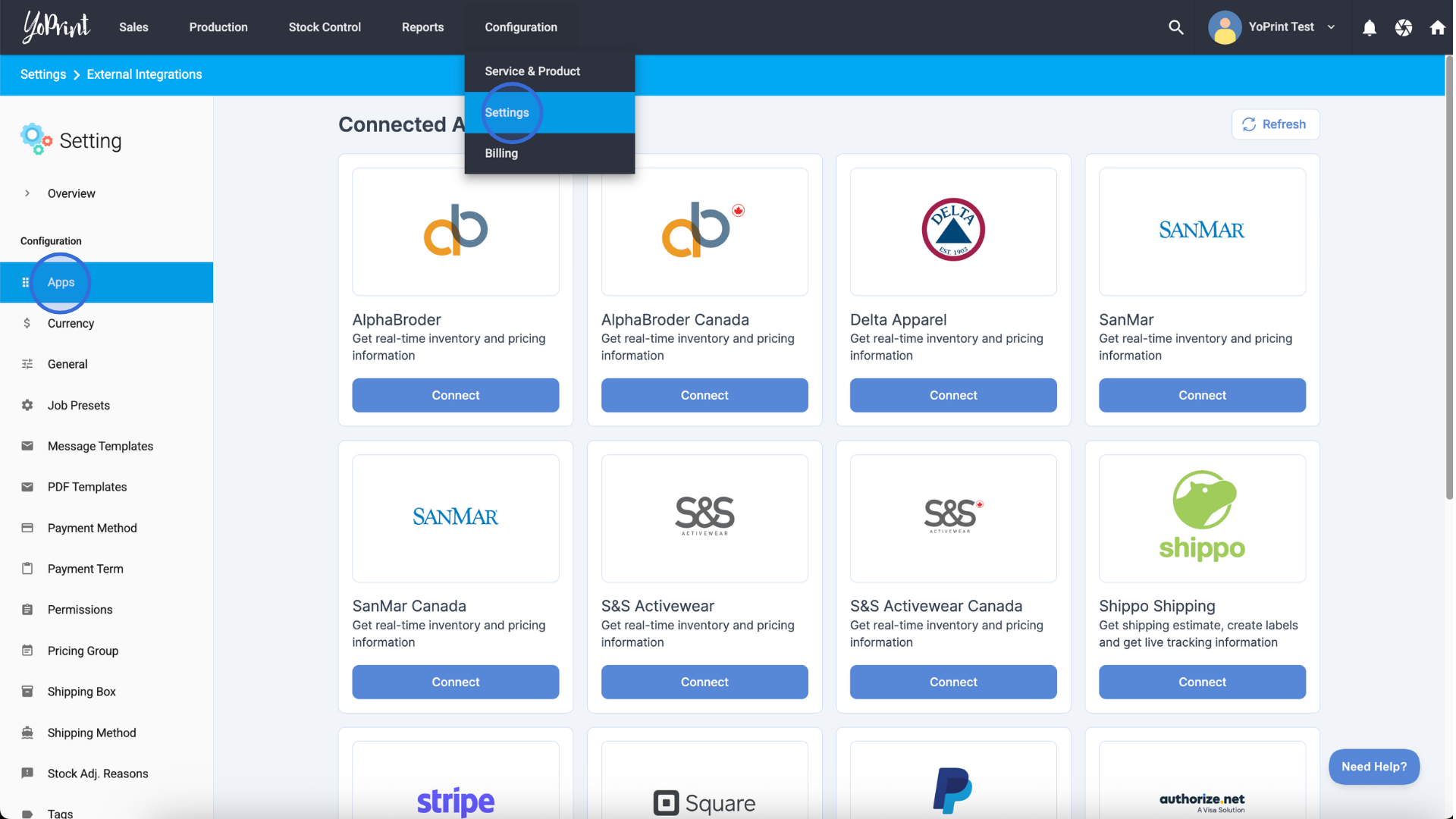Image resolution: width=1456 pixels, height=819 pixels.
Task: Click the Job Presets gear icon
Action: click(27, 405)
